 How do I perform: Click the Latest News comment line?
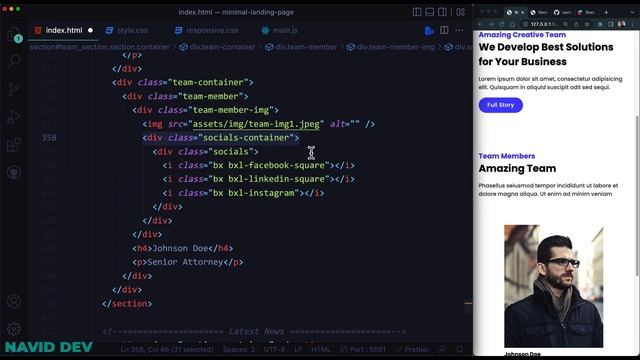pyautogui.click(x=254, y=331)
